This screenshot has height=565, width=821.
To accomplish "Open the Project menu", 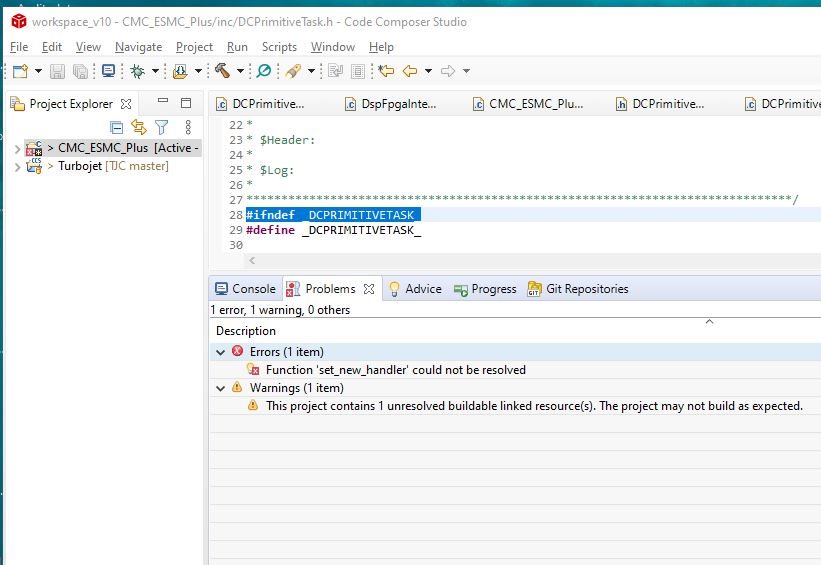I will point(194,47).
